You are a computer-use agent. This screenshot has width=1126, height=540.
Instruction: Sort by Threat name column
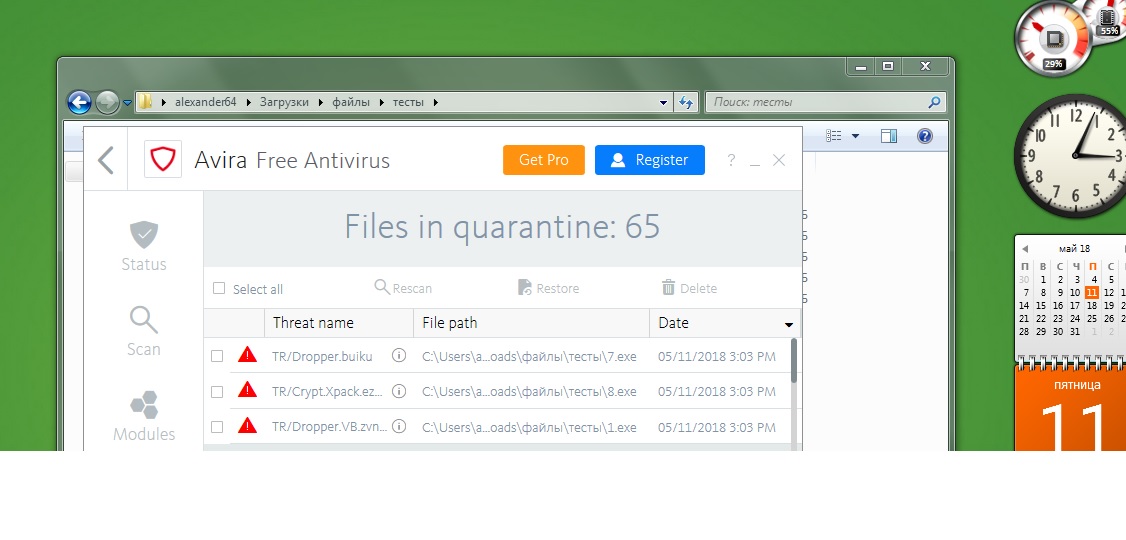339,323
